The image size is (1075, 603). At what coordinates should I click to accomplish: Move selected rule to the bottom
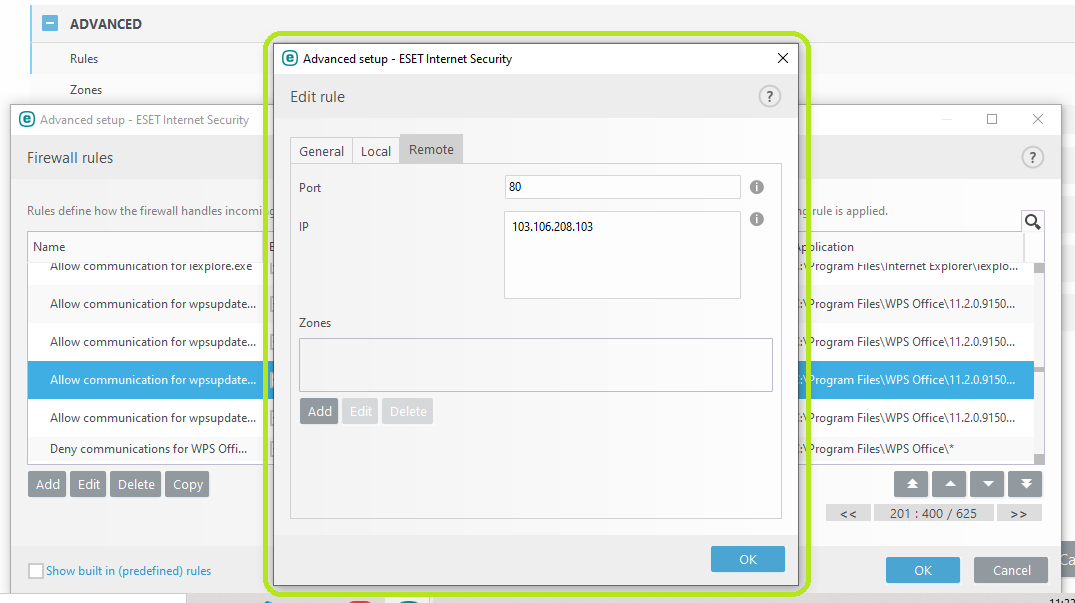point(1026,484)
